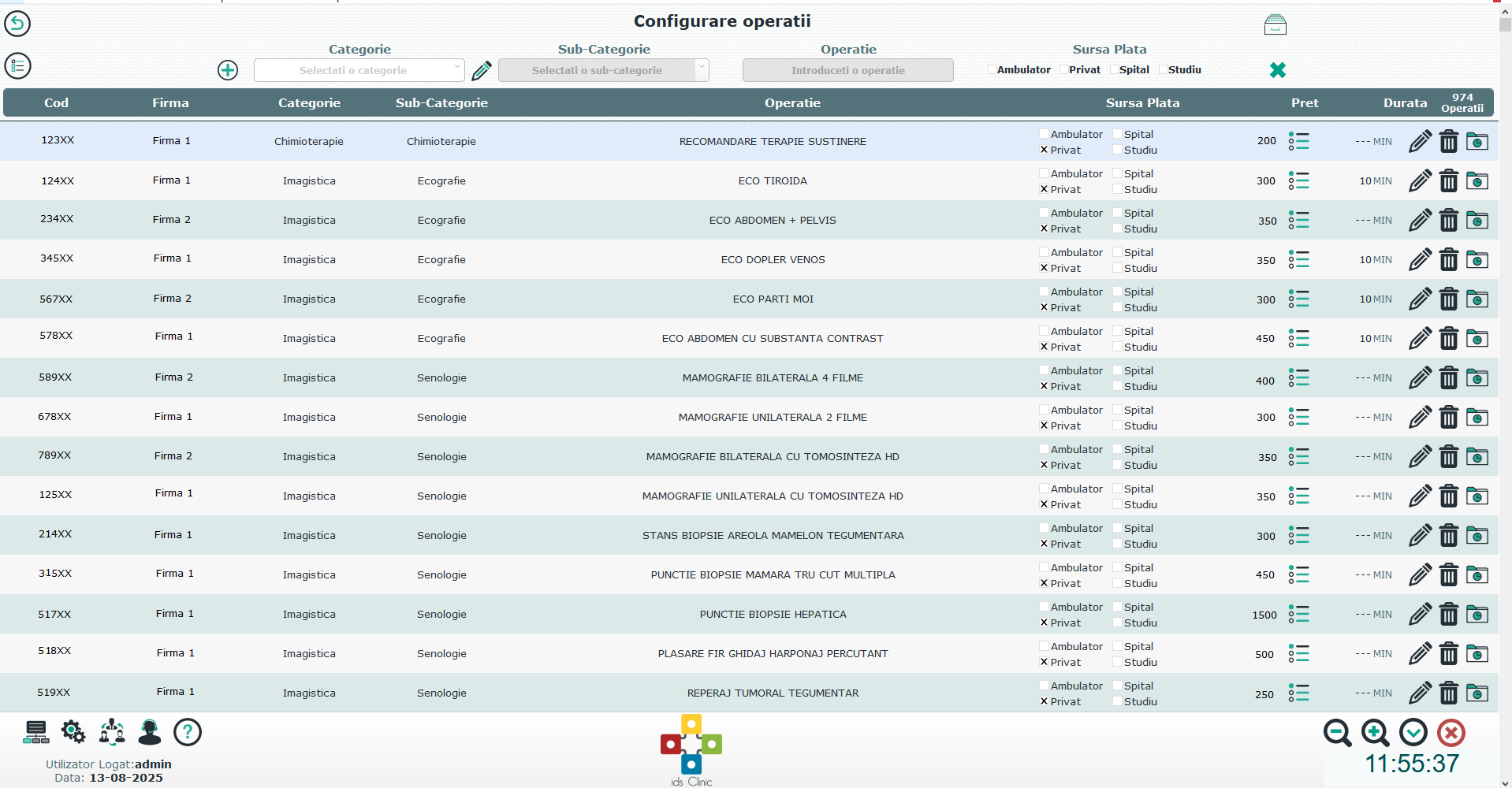Image resolution: width=1512 pixels, height=788 pixels.
Task: Edit category with pencil icon beside Categorie
Action: click(482, 71)
